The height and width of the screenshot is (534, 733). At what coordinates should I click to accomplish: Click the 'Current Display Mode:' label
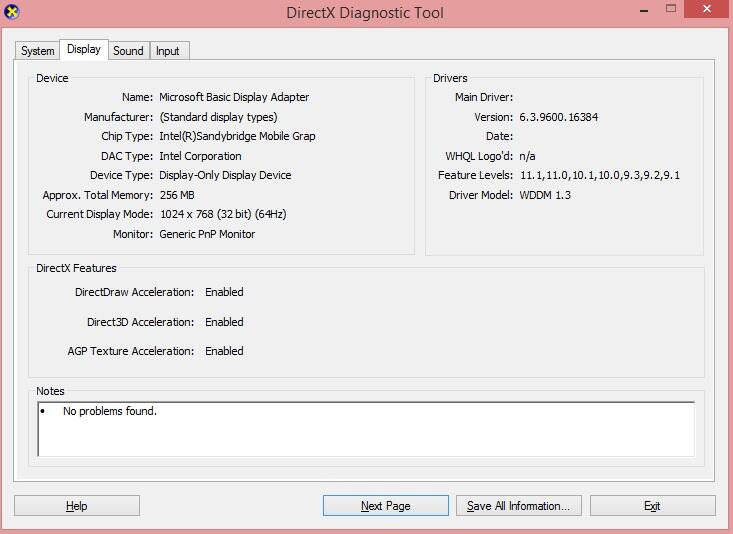(100, 214)
